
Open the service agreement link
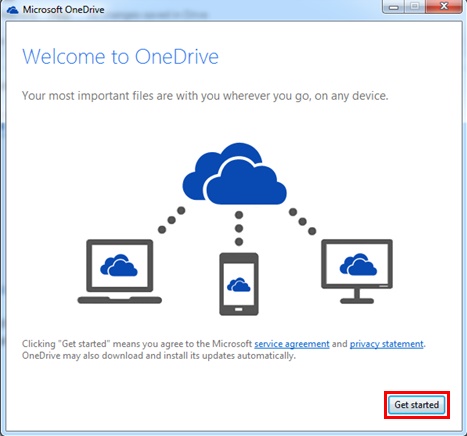tap(292, 344)
